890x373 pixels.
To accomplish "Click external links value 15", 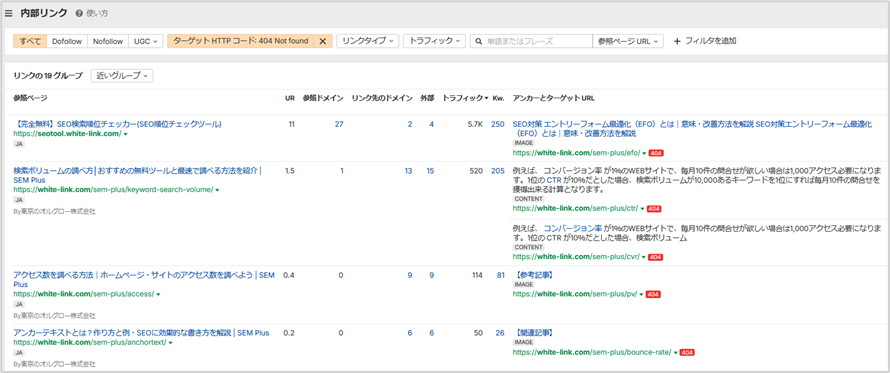I will (430, 170).
